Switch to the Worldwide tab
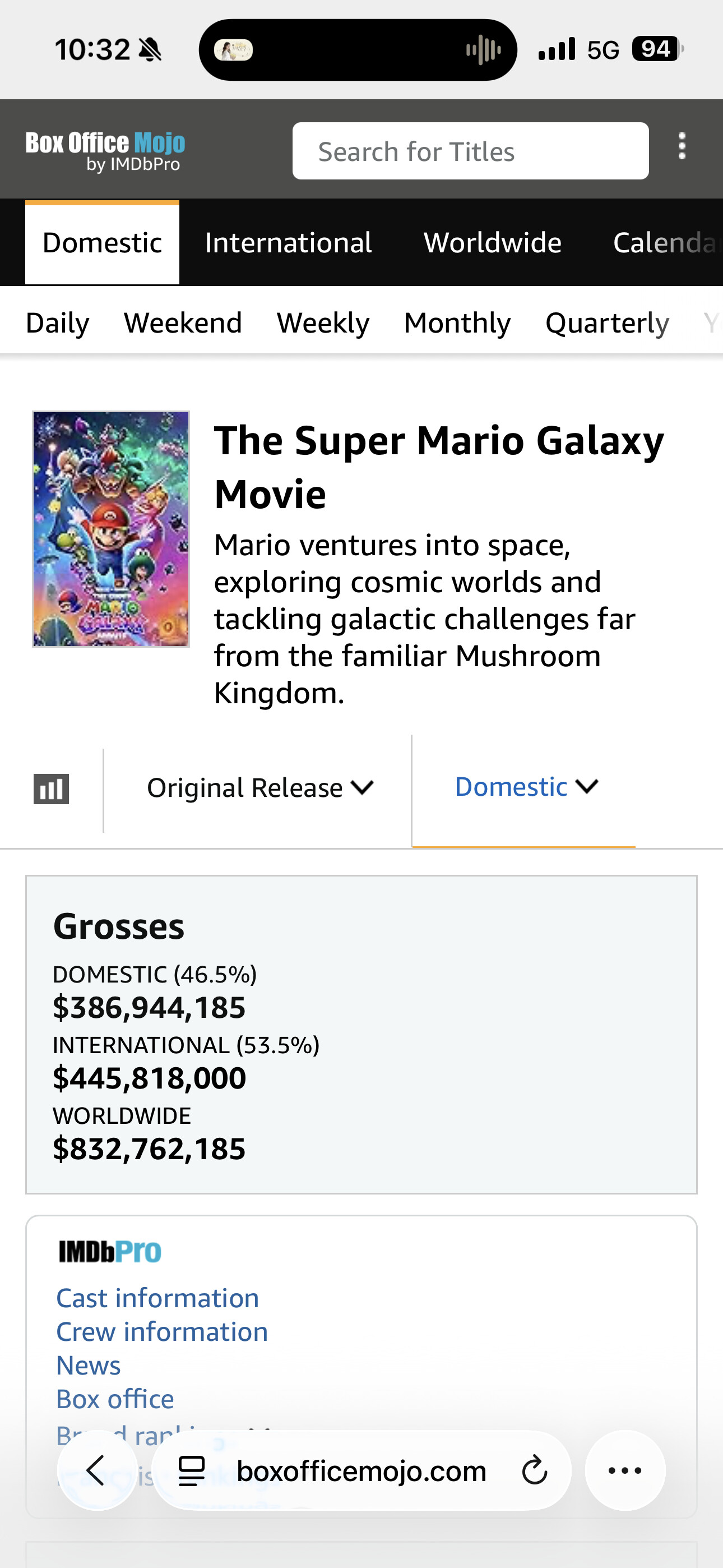Screen dimensions: 723x1568 (492, 243)
